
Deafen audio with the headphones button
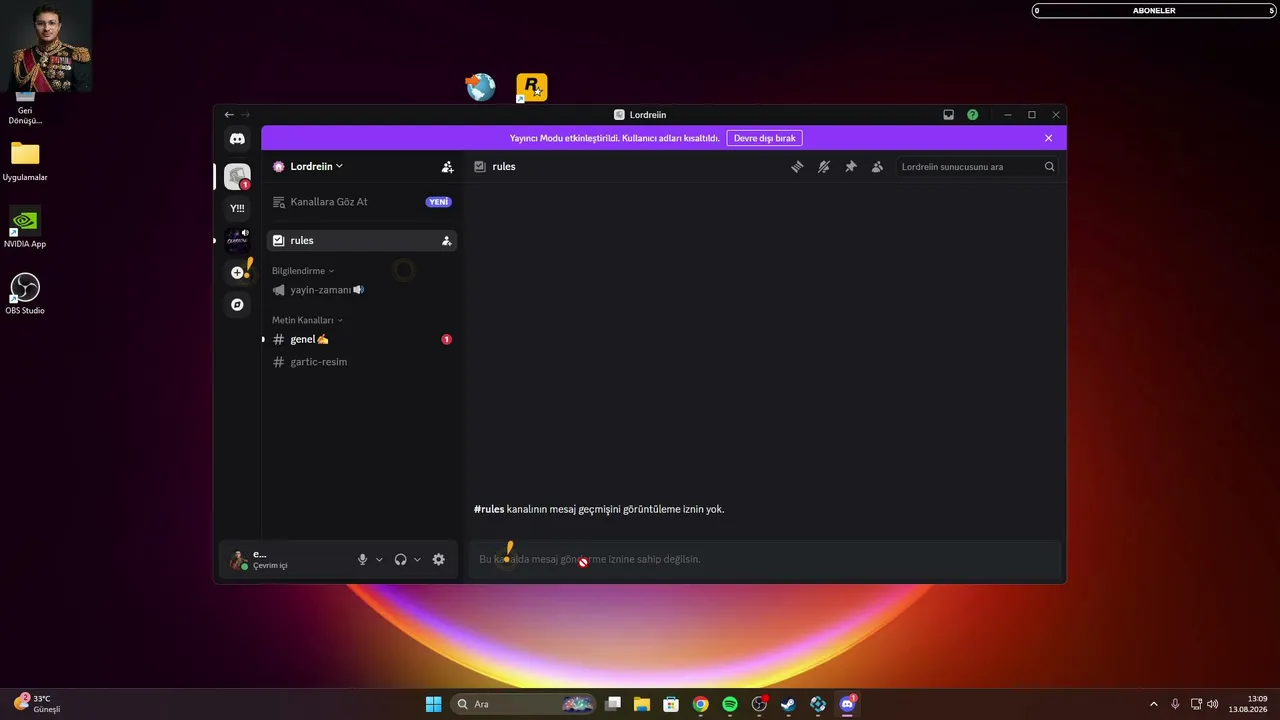coord(400,560)
